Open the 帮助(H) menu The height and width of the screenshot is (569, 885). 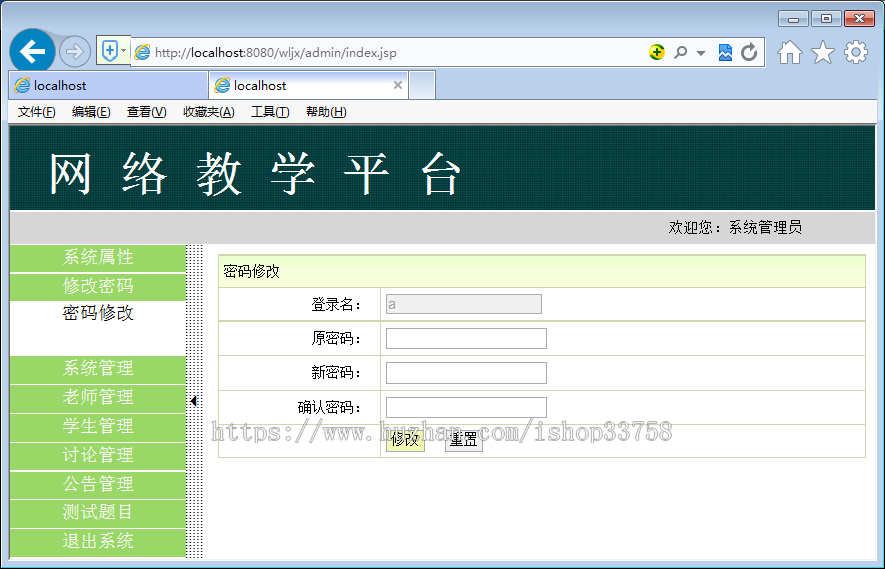point(326,112)
